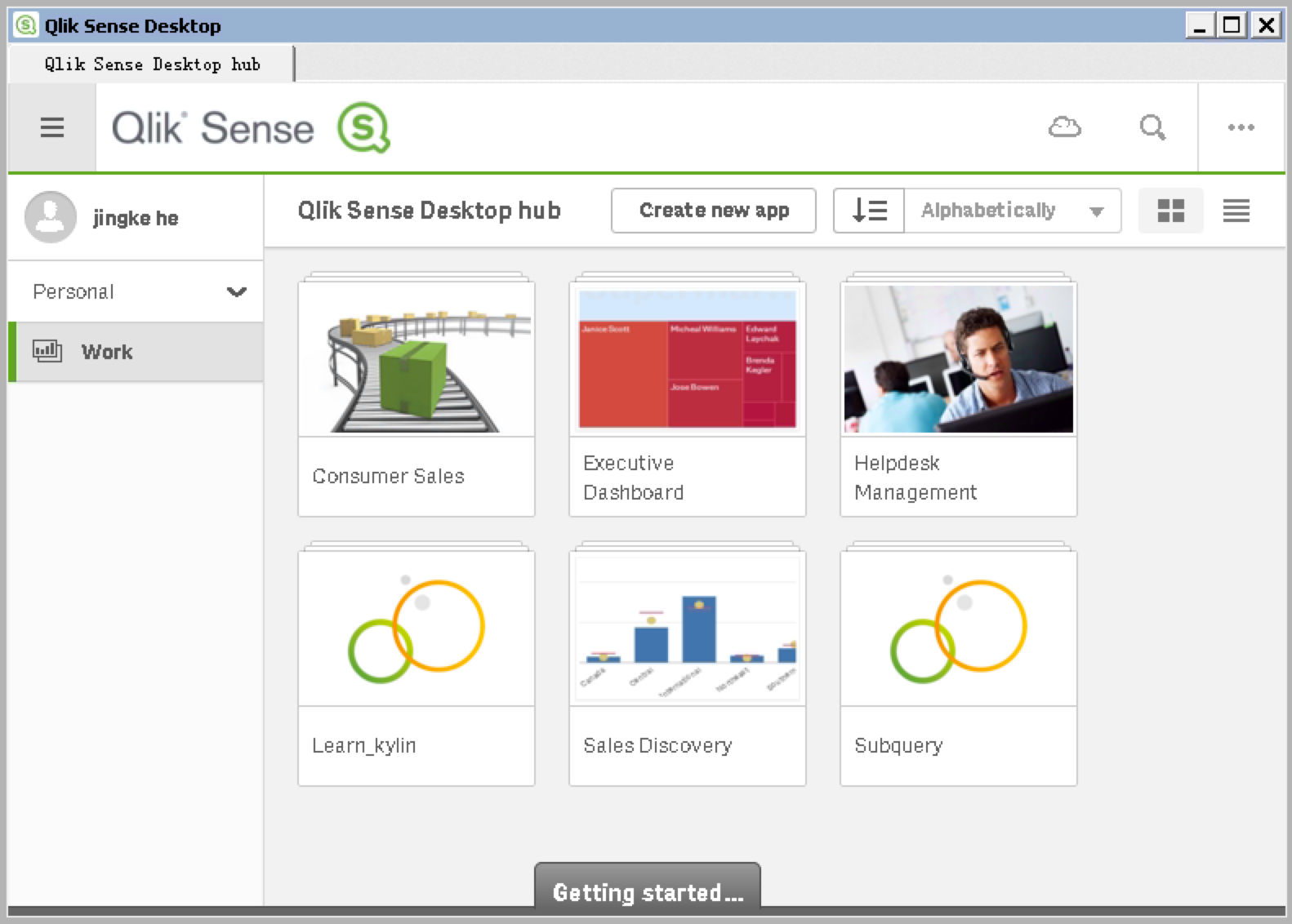
Task: Toggle the sort order direction icon
Action: (x=869, y=211)
